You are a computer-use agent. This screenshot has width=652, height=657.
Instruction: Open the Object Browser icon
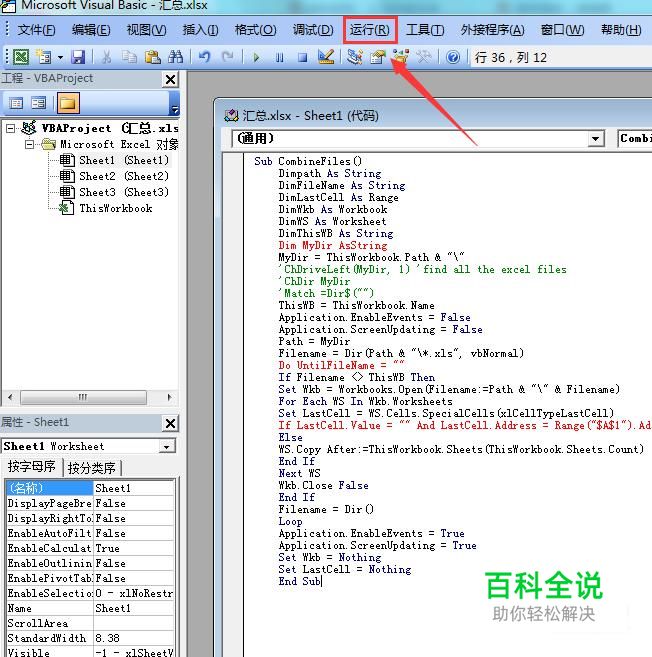(401, 57)
